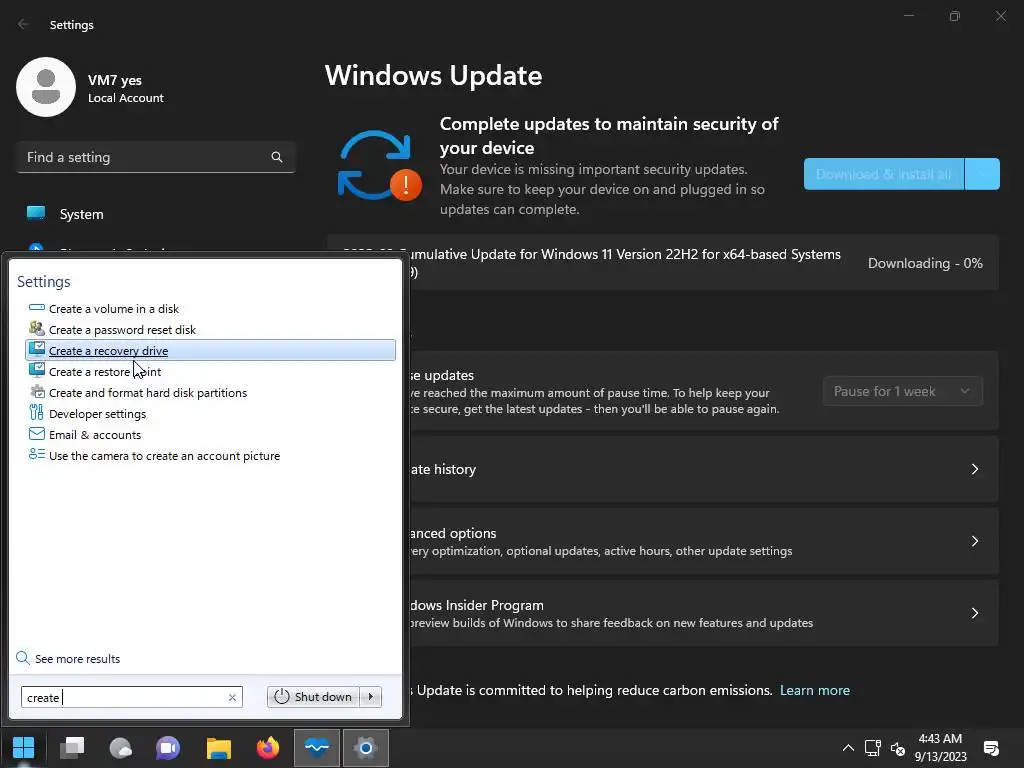This screenshot has width=1024, height=768.
Task: Launch Firefox from the taskbar
Action: pyautogui.click(x=267, y=748)
